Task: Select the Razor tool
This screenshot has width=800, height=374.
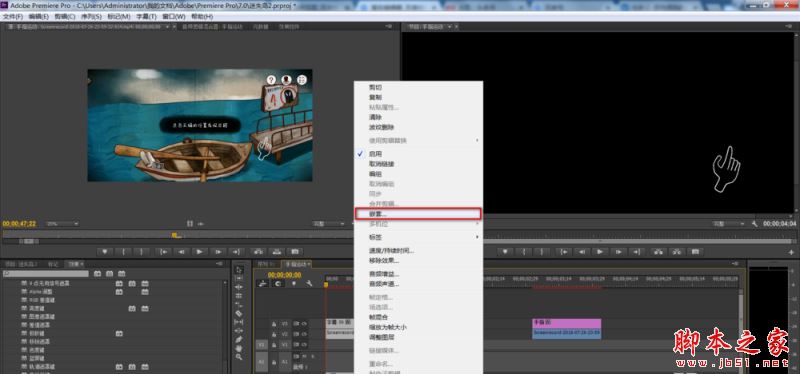Action: tap(239, 313)
